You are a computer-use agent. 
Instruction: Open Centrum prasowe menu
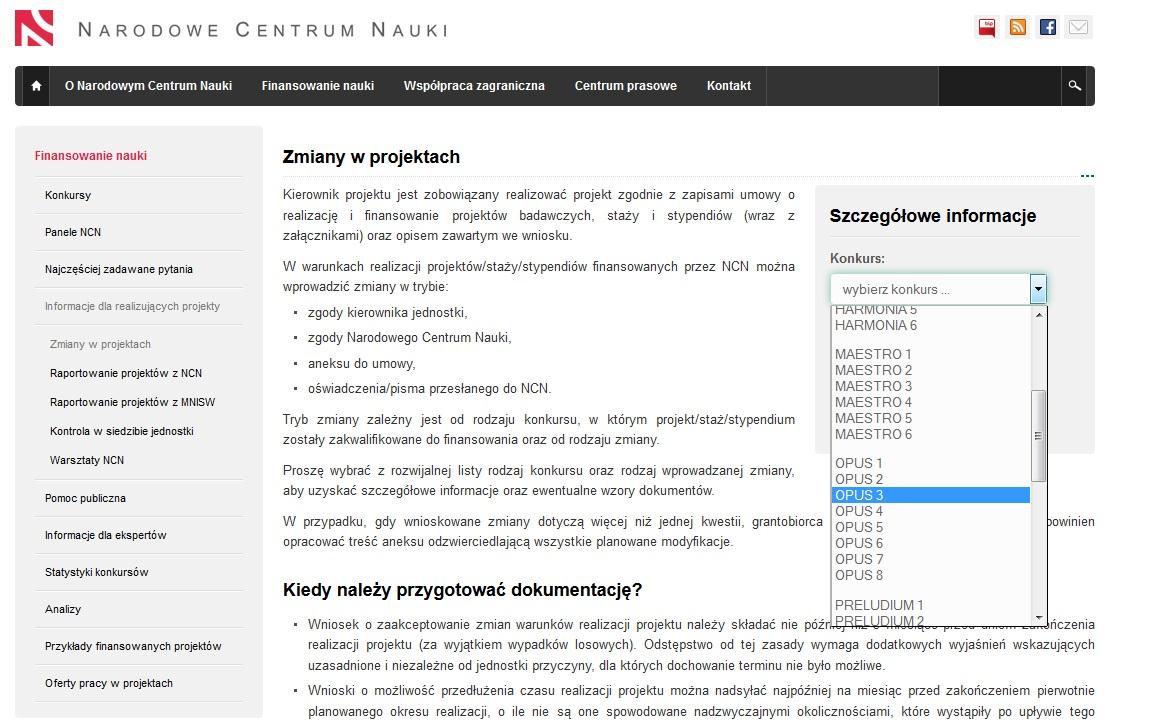pyautogui.click(x=625, y=86)
